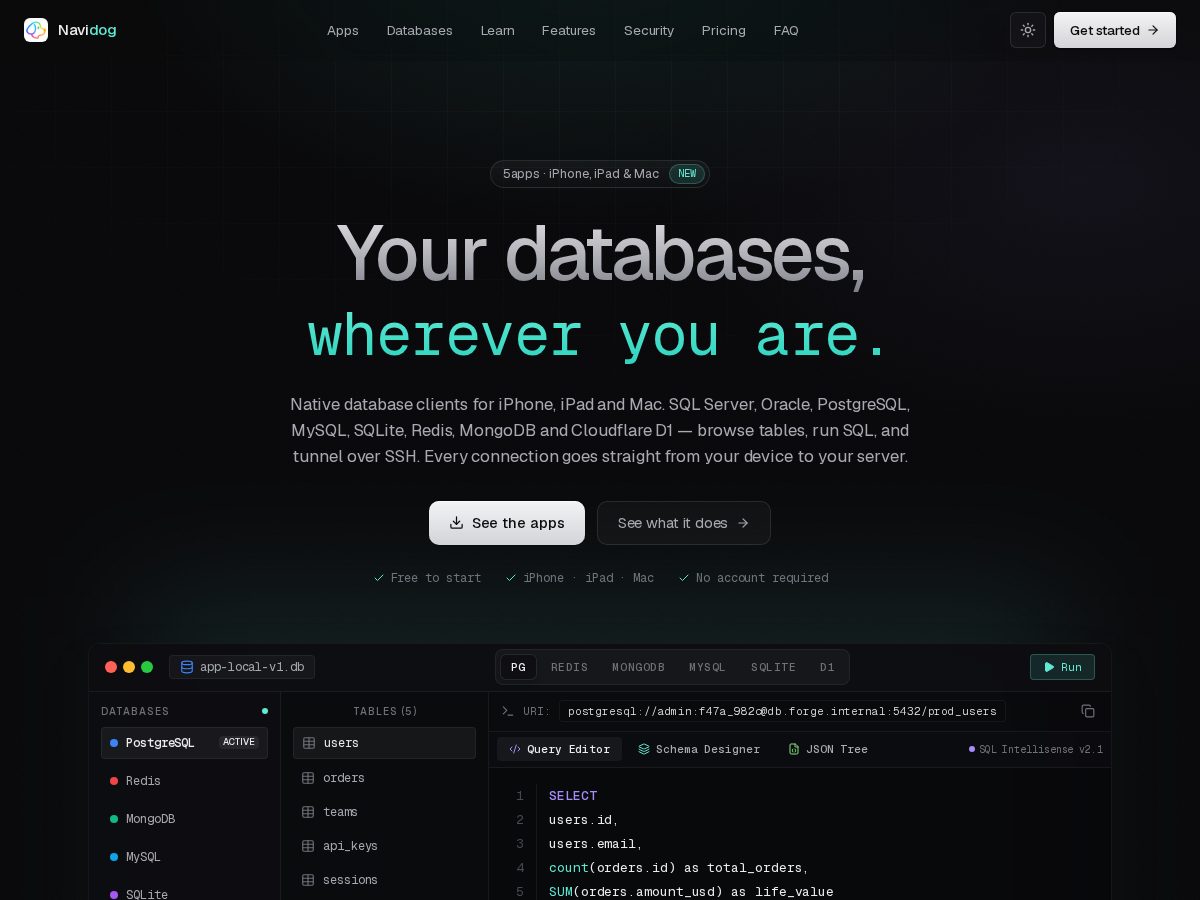
Task: Click the Get started button
Action: [x=1115, y=30]
